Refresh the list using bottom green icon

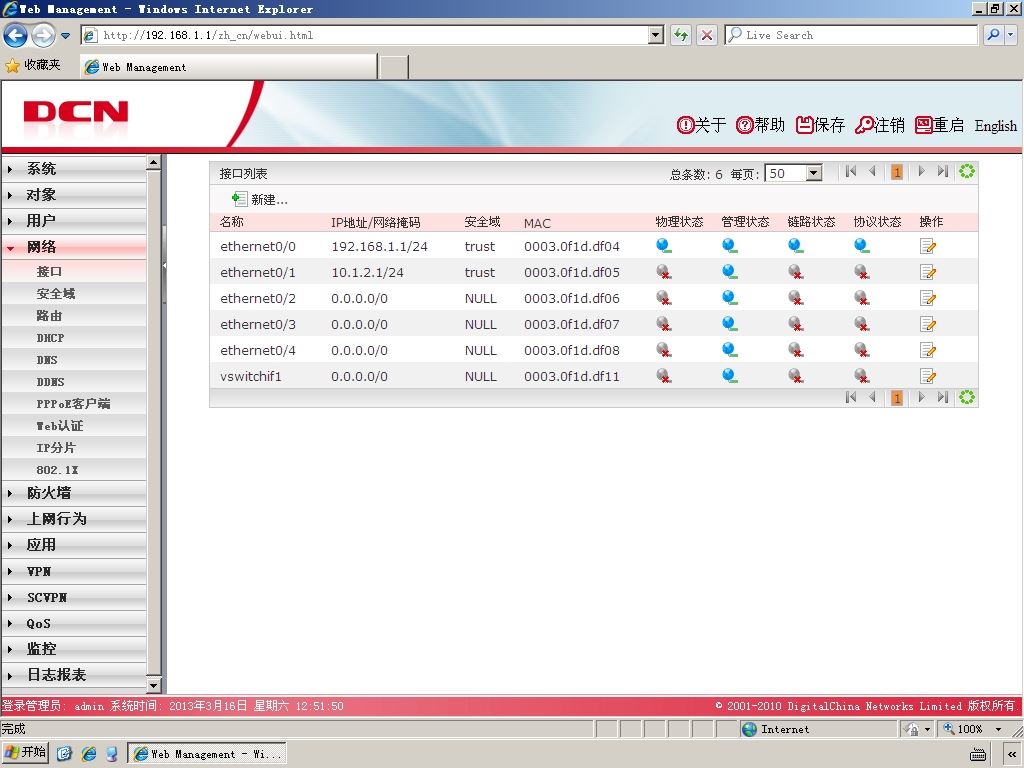pos(967,397)
